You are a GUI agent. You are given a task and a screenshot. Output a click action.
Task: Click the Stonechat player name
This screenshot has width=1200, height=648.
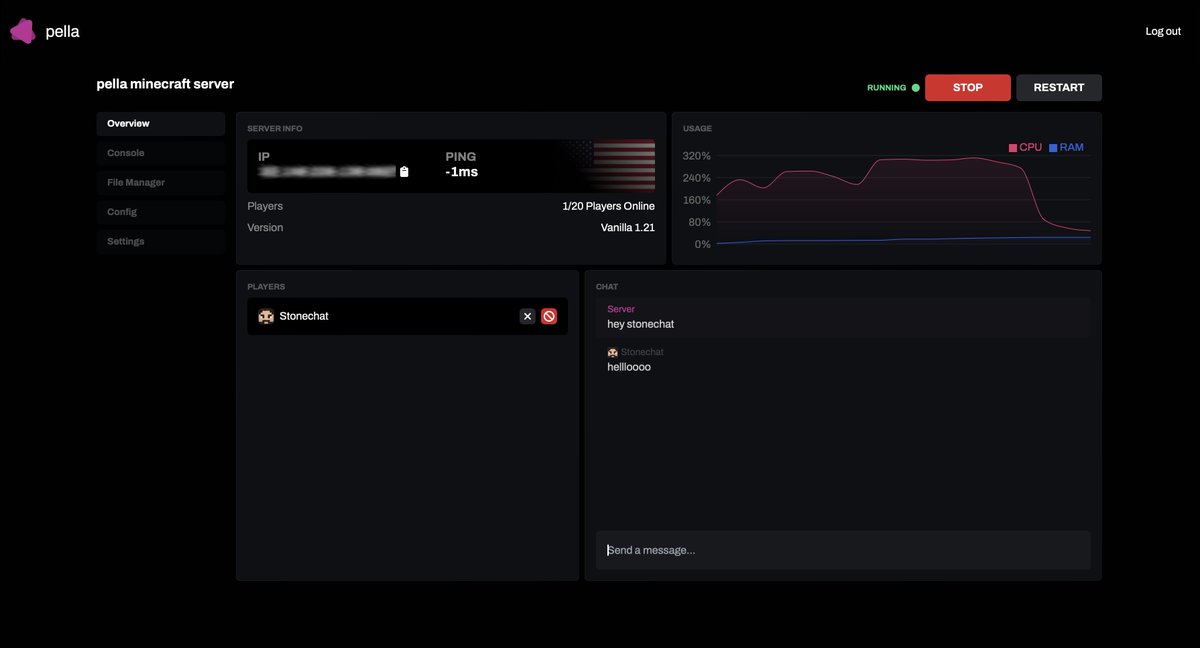[x=304, y=316]
